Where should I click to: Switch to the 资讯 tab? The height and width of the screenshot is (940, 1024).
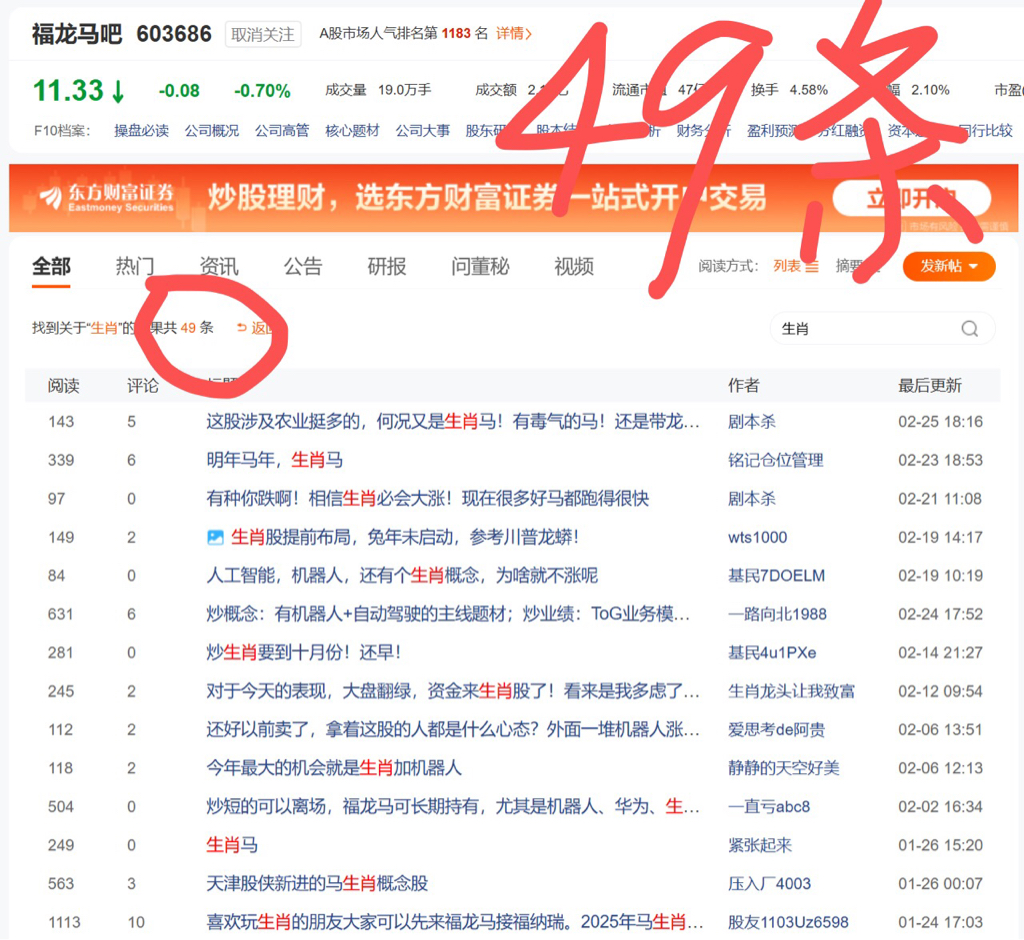click(219, 267)
